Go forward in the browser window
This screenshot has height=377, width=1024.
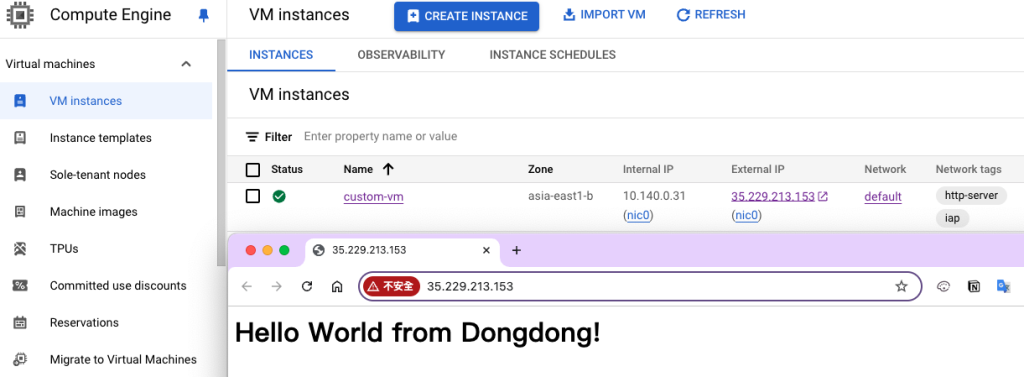[x=277, y=286]
